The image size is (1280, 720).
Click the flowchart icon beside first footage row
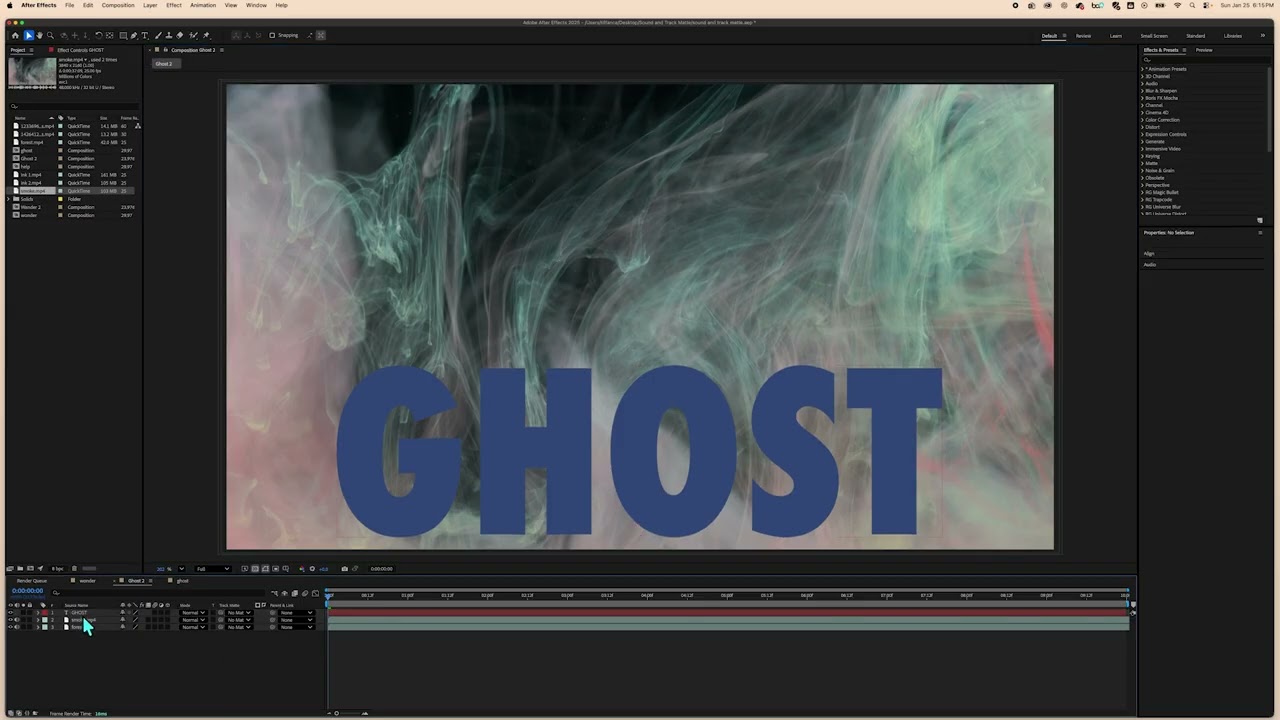pyautogui.click(x=138, y=126)
